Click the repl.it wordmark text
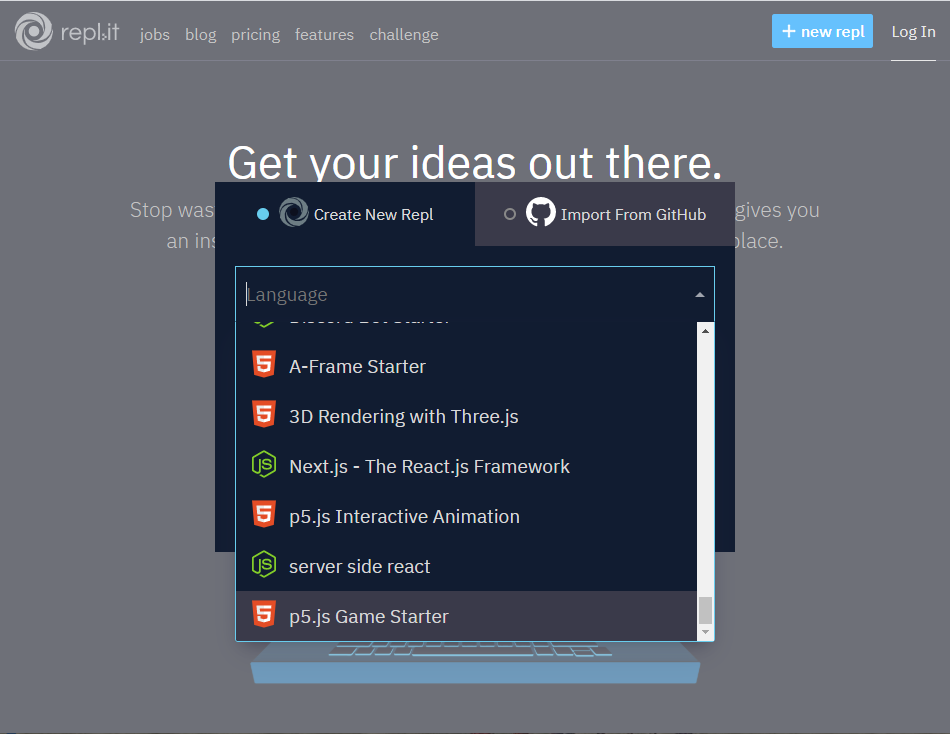 pyautogui.click(x=90, y=32)
